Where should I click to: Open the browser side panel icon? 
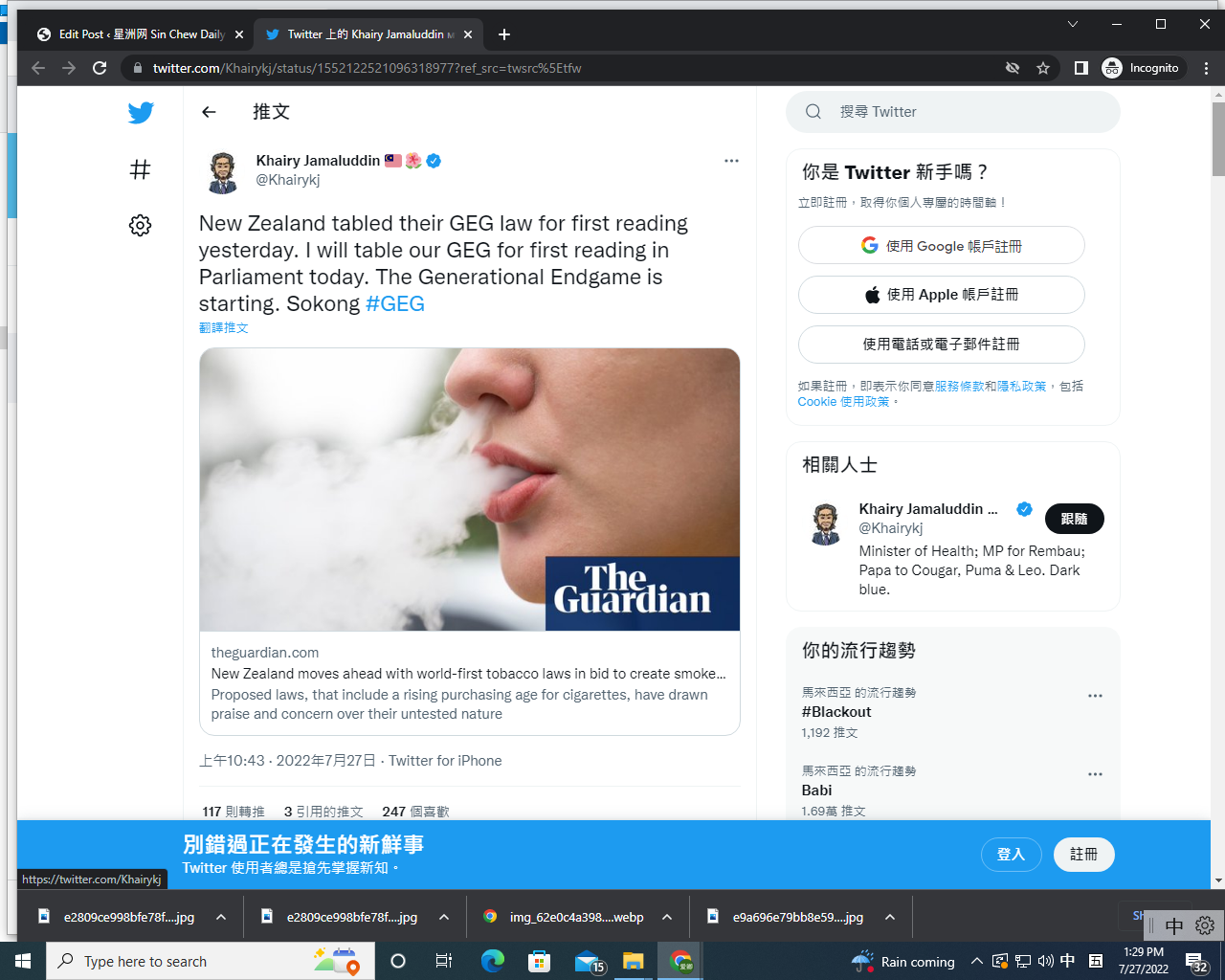(1080, 68)
